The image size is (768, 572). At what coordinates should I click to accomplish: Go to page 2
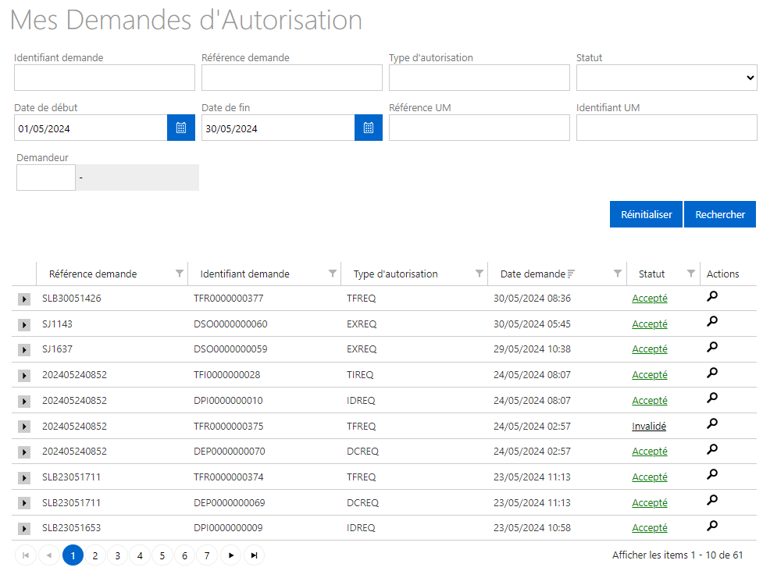pos(95,555)
